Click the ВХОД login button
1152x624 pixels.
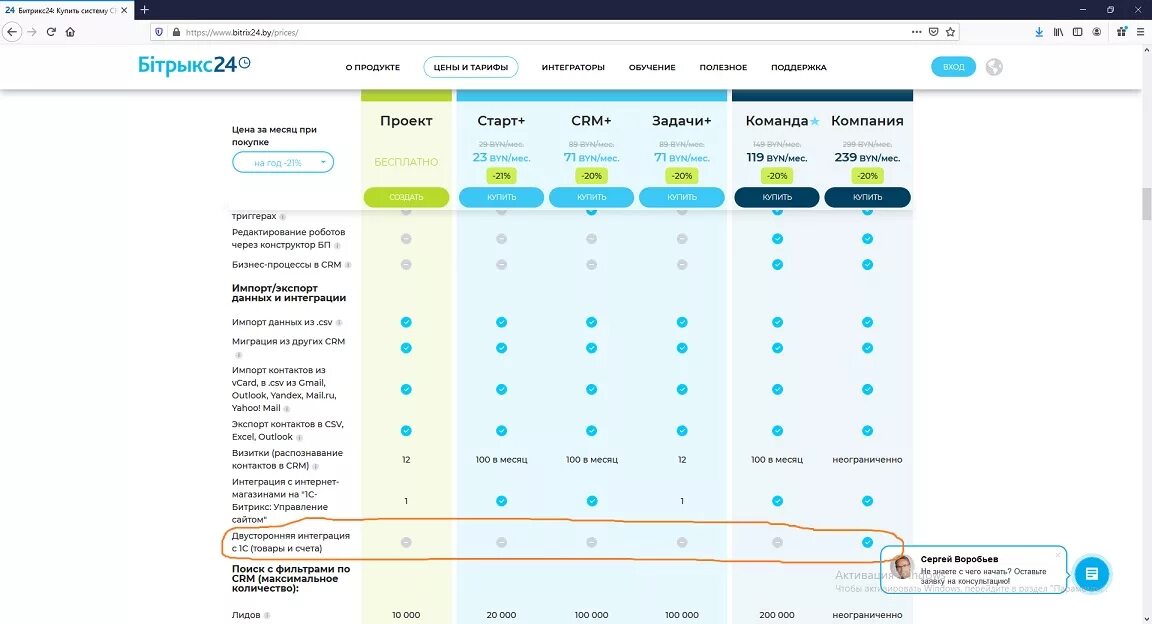point(954,67)
